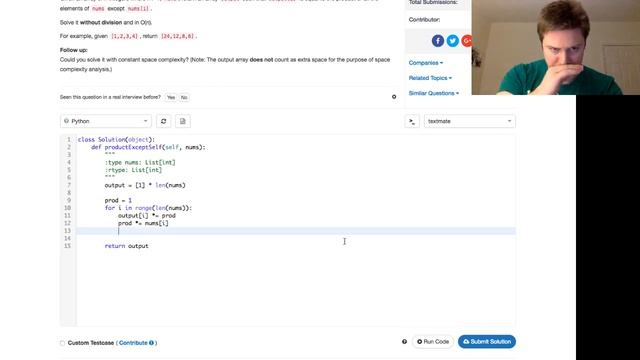Click the 'def productExceptSelf' line

coord(149,147)
